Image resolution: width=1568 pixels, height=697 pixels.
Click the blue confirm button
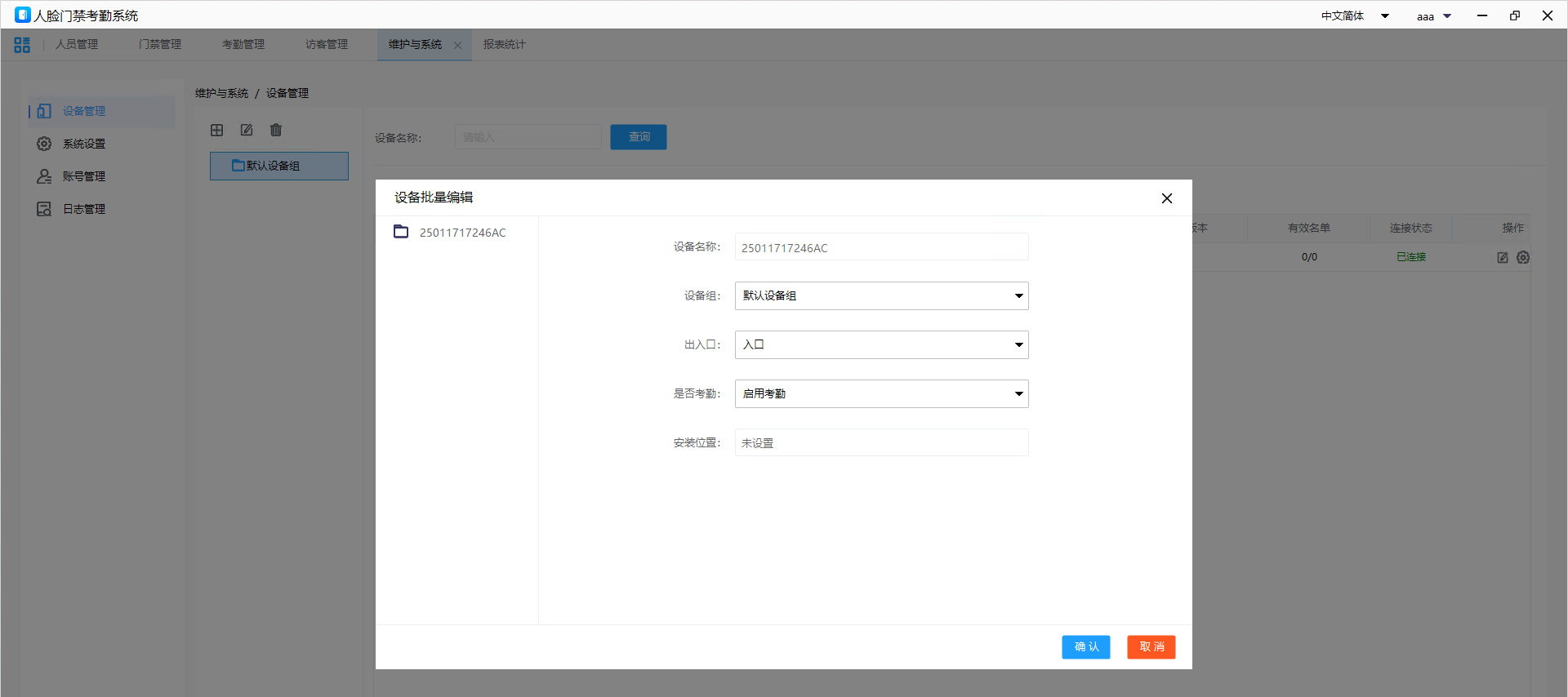click(x=1085, y=647)
